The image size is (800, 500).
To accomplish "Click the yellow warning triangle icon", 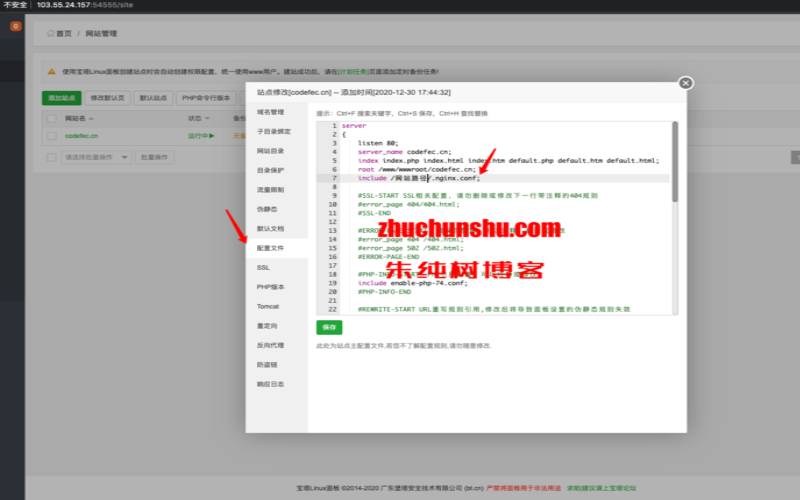I will click(x=52, y=72).
